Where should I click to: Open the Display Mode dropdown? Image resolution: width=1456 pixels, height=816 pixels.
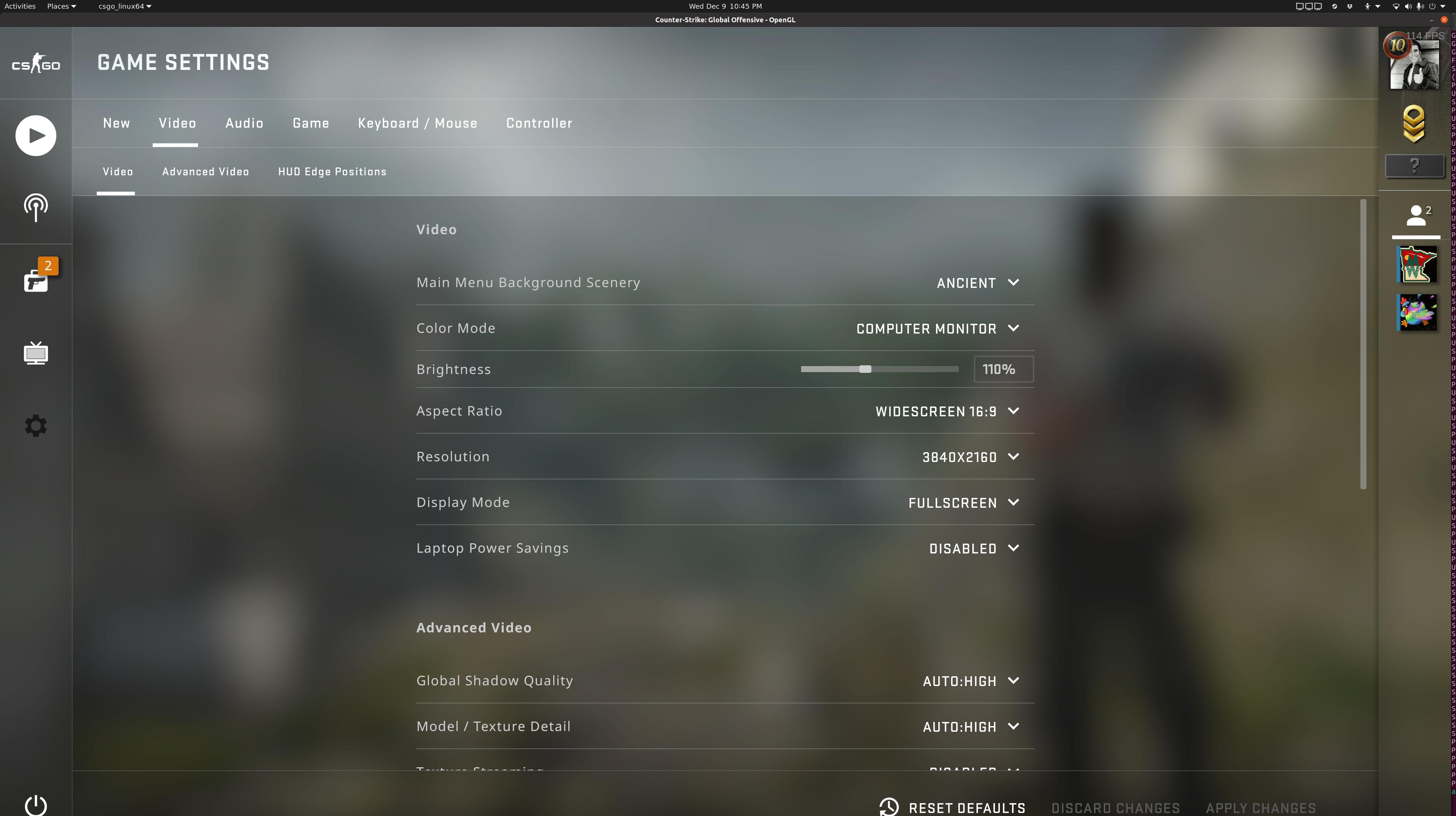[963, 502]
